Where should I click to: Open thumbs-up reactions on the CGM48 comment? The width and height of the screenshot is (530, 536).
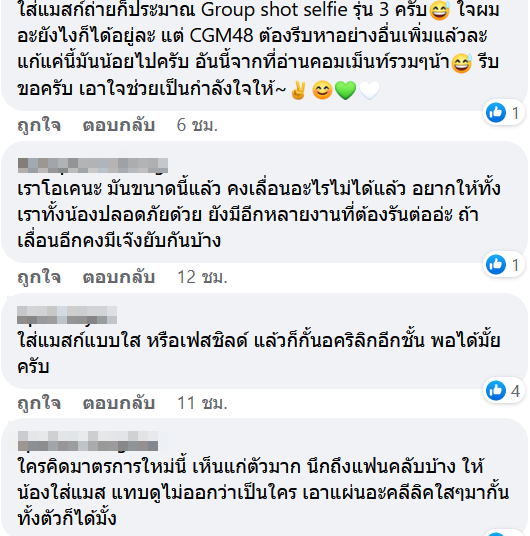click(x=503, y=112)
